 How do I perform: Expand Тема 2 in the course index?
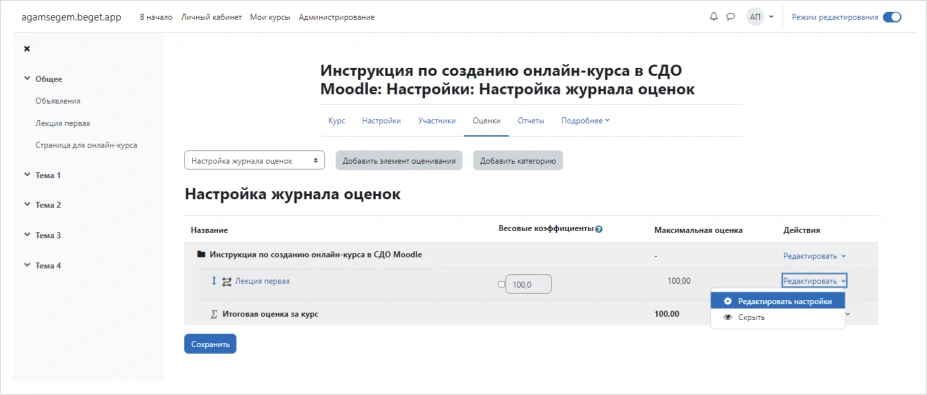[x=27, y=205]
